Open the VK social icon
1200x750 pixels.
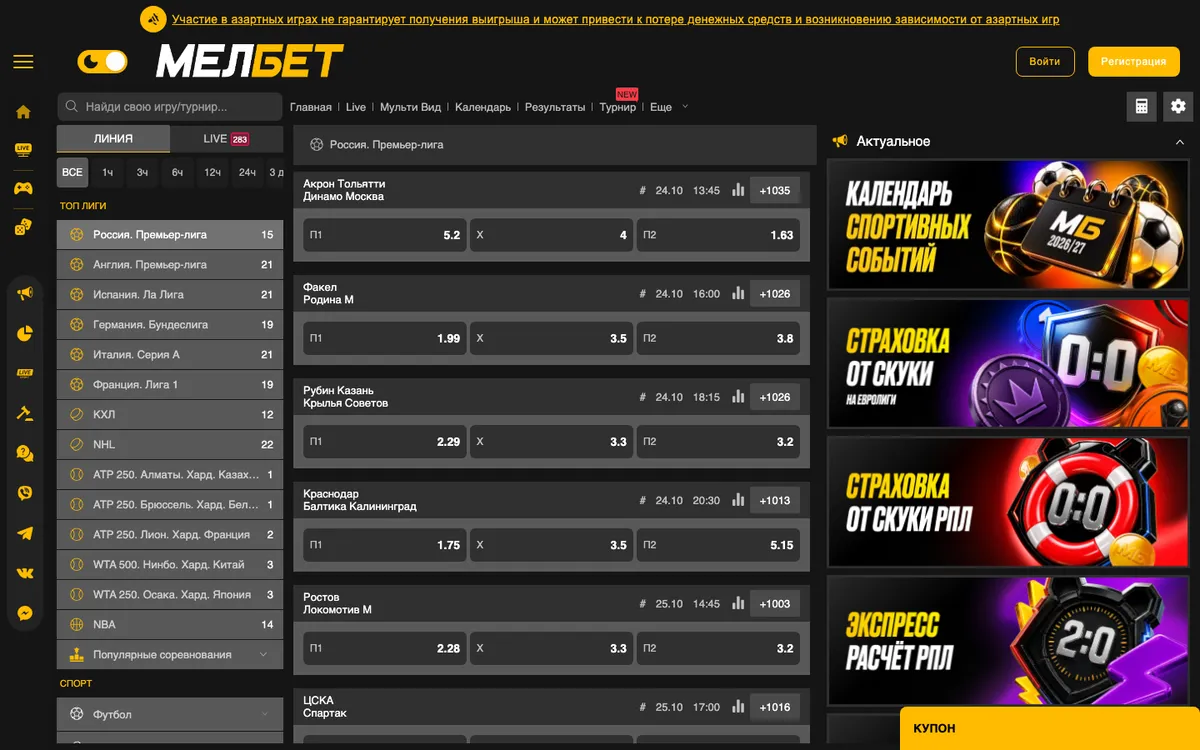[25, 574]
